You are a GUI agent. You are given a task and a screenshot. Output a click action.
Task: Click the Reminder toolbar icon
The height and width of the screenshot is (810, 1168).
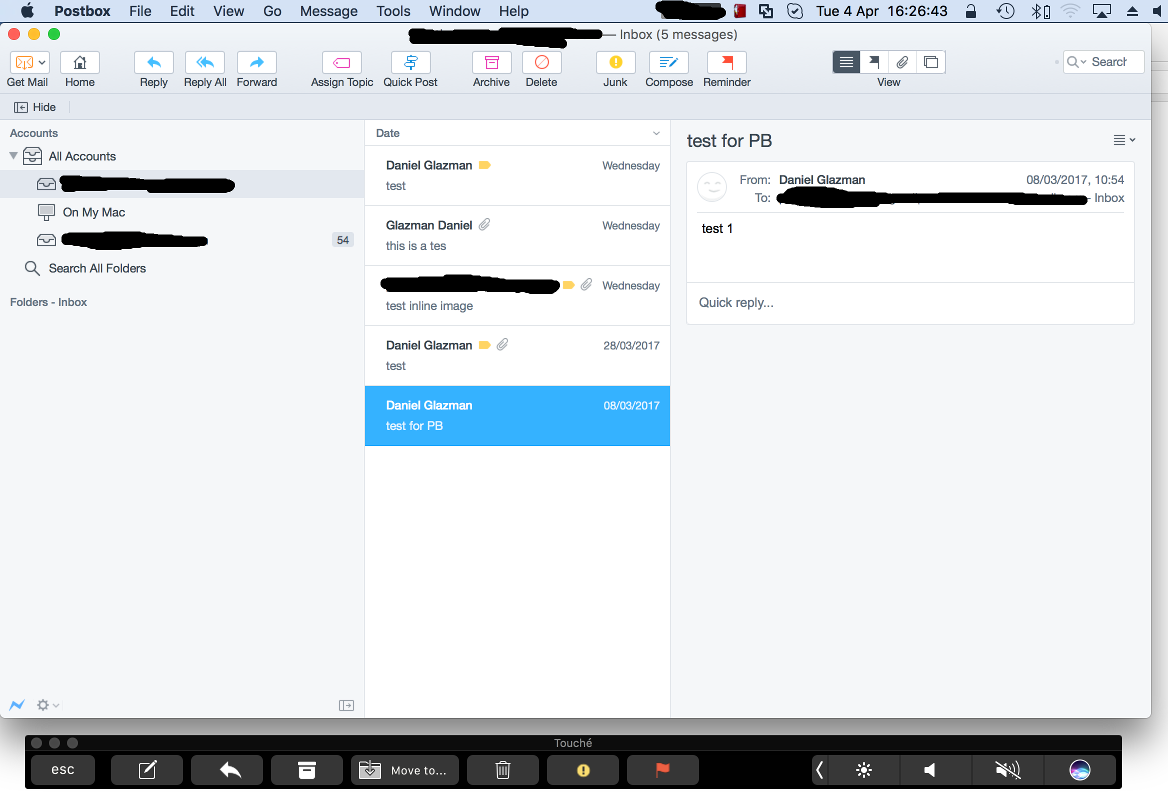726,62
